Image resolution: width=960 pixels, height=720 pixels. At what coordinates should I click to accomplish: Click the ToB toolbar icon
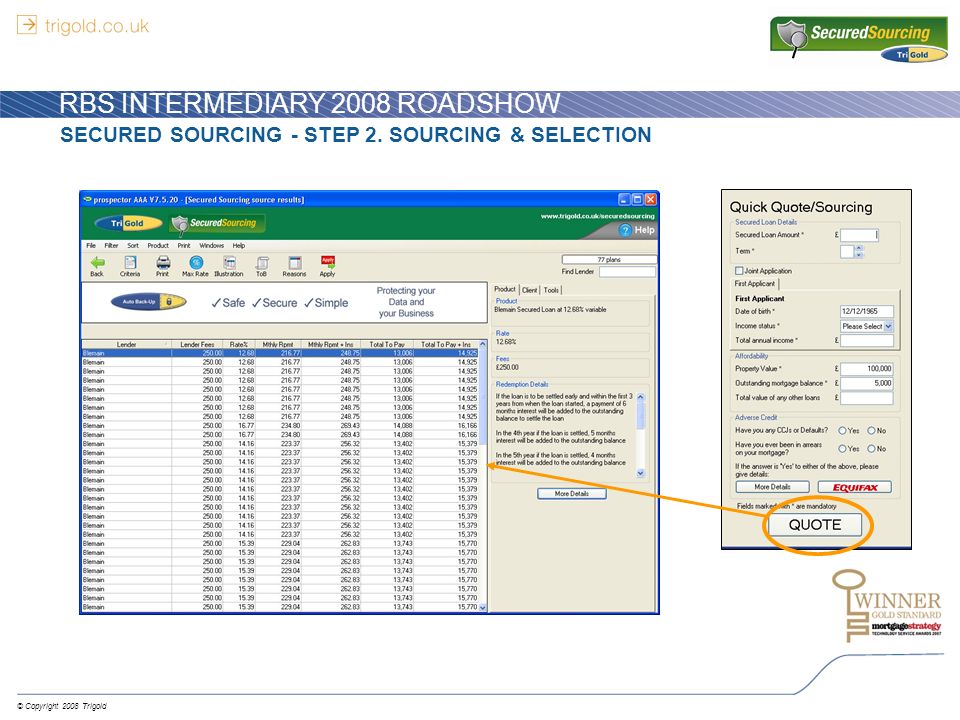tap(261, 263)
